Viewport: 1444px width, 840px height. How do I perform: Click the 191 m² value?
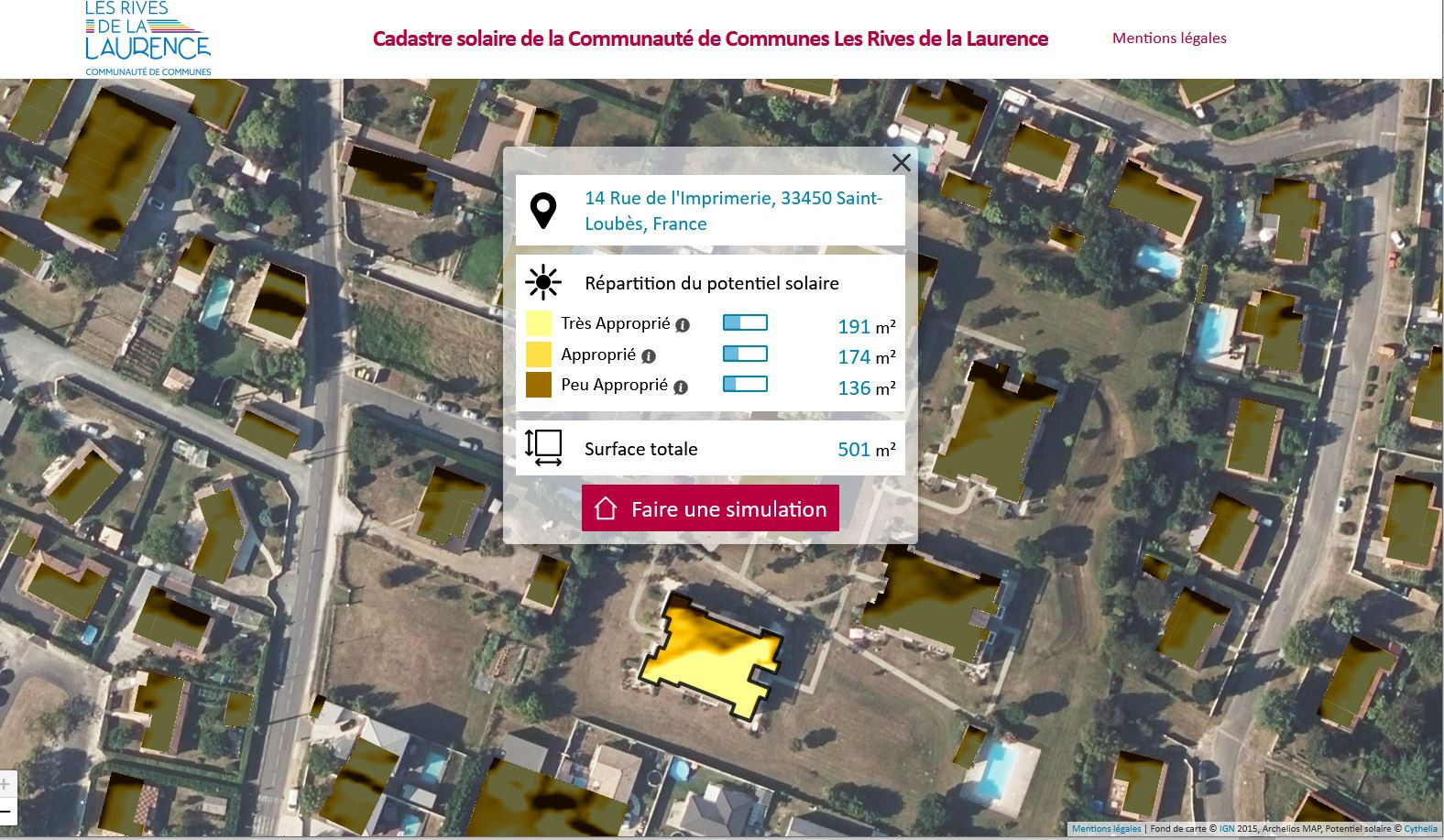tap(867, 327)
